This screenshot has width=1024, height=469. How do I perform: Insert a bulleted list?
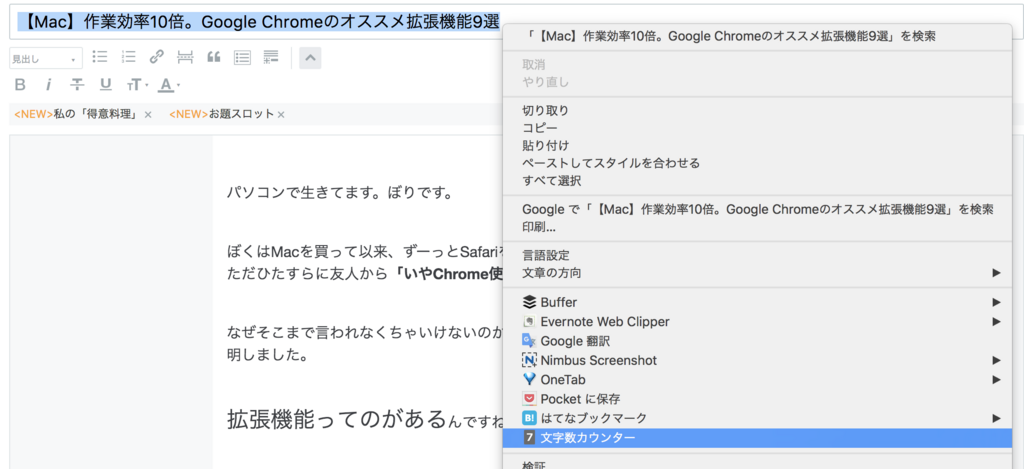point(100,57)
